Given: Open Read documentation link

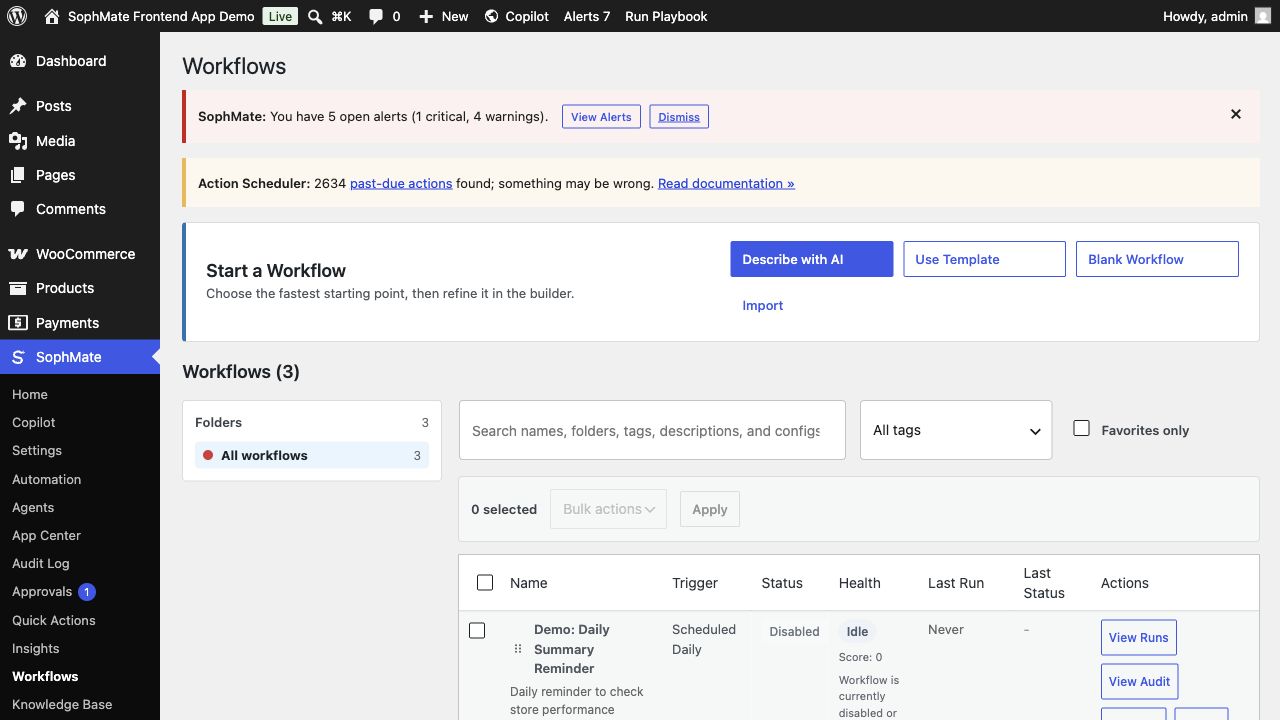Looking at the screenshot, I should (x=726, y=183).
